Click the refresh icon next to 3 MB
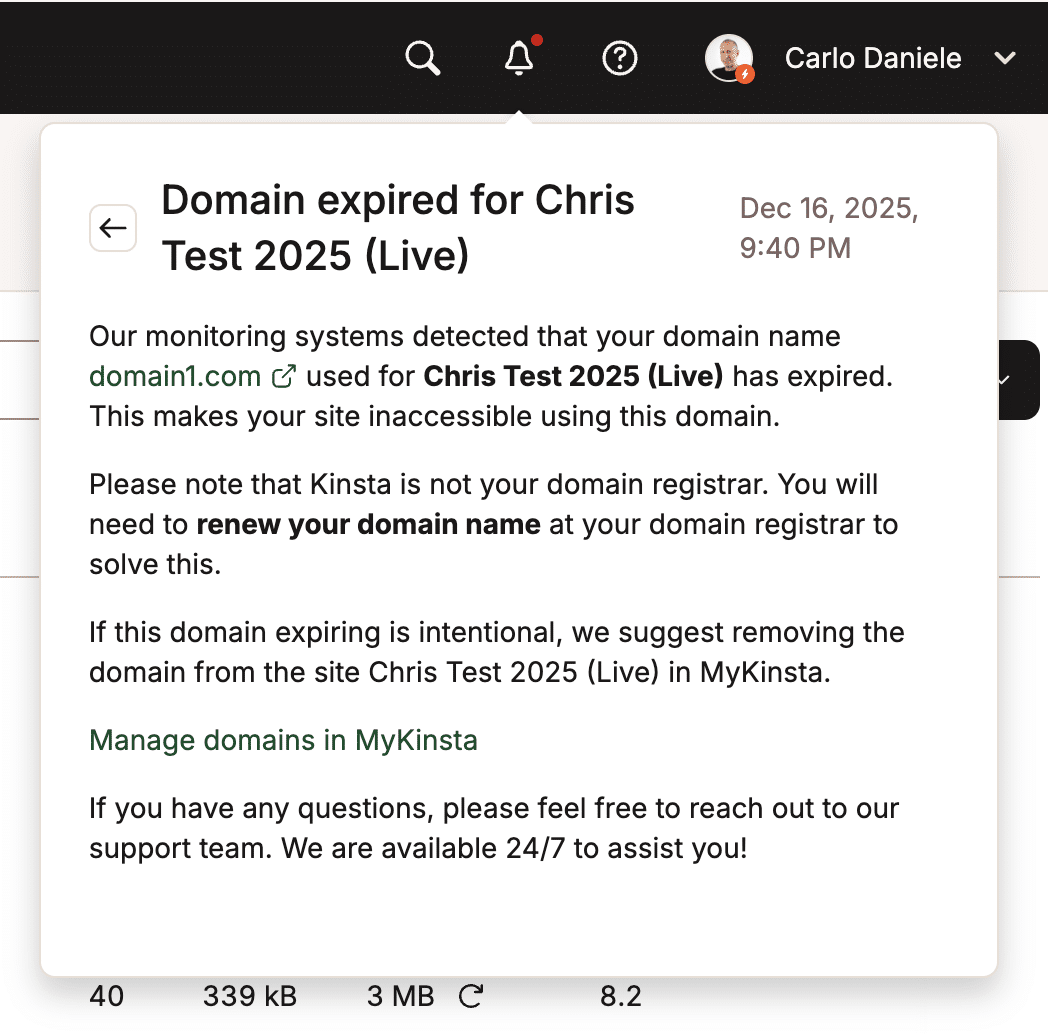The height and width of the screenshot is (1034, 1048). click(471, 995)
